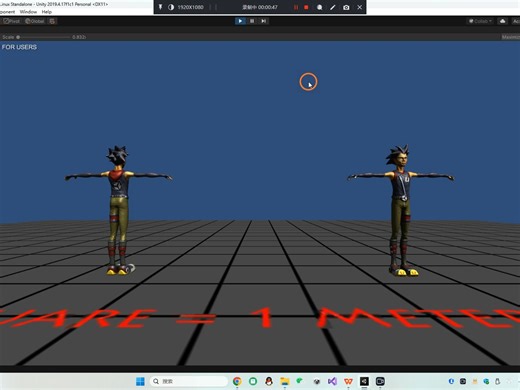The image size is (520, 390).
Task: Open QQ penguin from the taskbar
Action: (x=269, y=381)
